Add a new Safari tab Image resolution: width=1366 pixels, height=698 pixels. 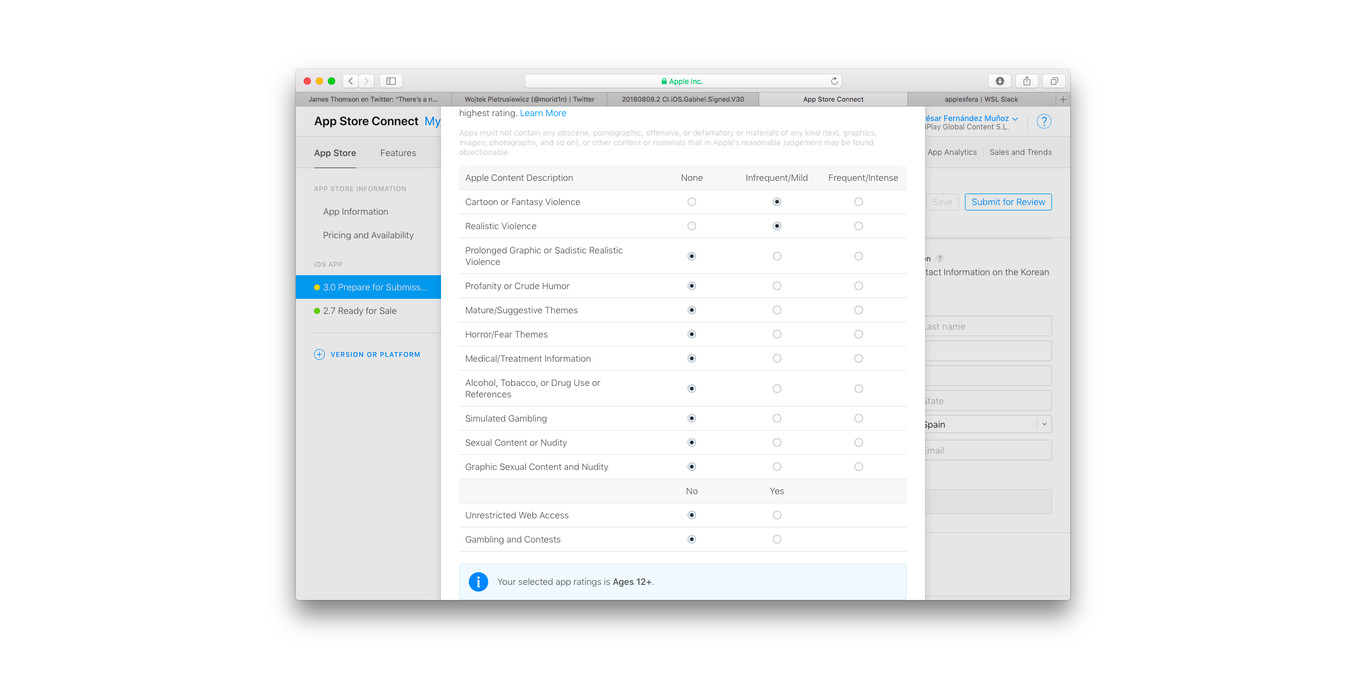(1062, 99)
